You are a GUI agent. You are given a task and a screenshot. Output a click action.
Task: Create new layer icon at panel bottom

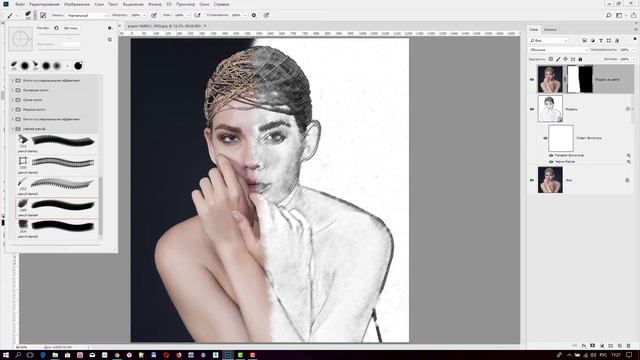pyautogui.click(x=620, y=346)
